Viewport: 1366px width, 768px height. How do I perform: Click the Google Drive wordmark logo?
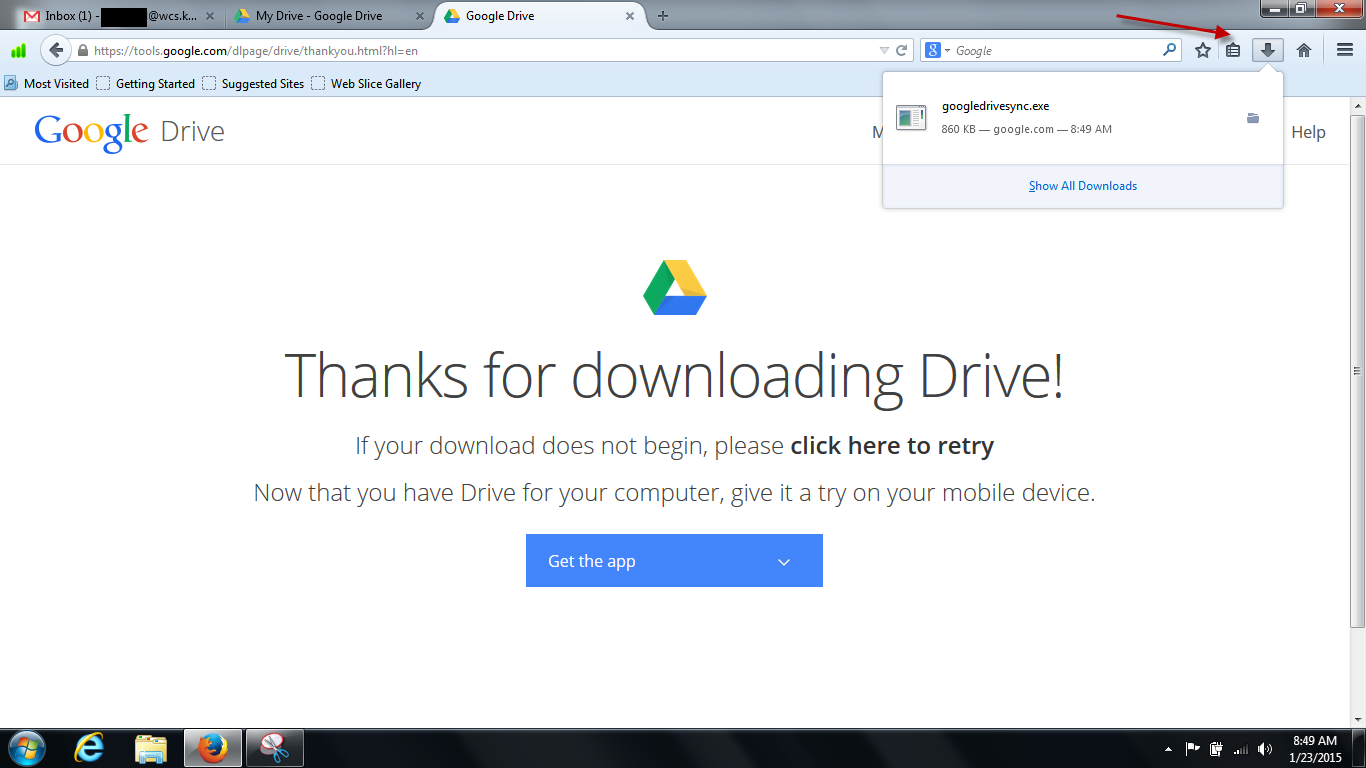(x=130, y=132)
